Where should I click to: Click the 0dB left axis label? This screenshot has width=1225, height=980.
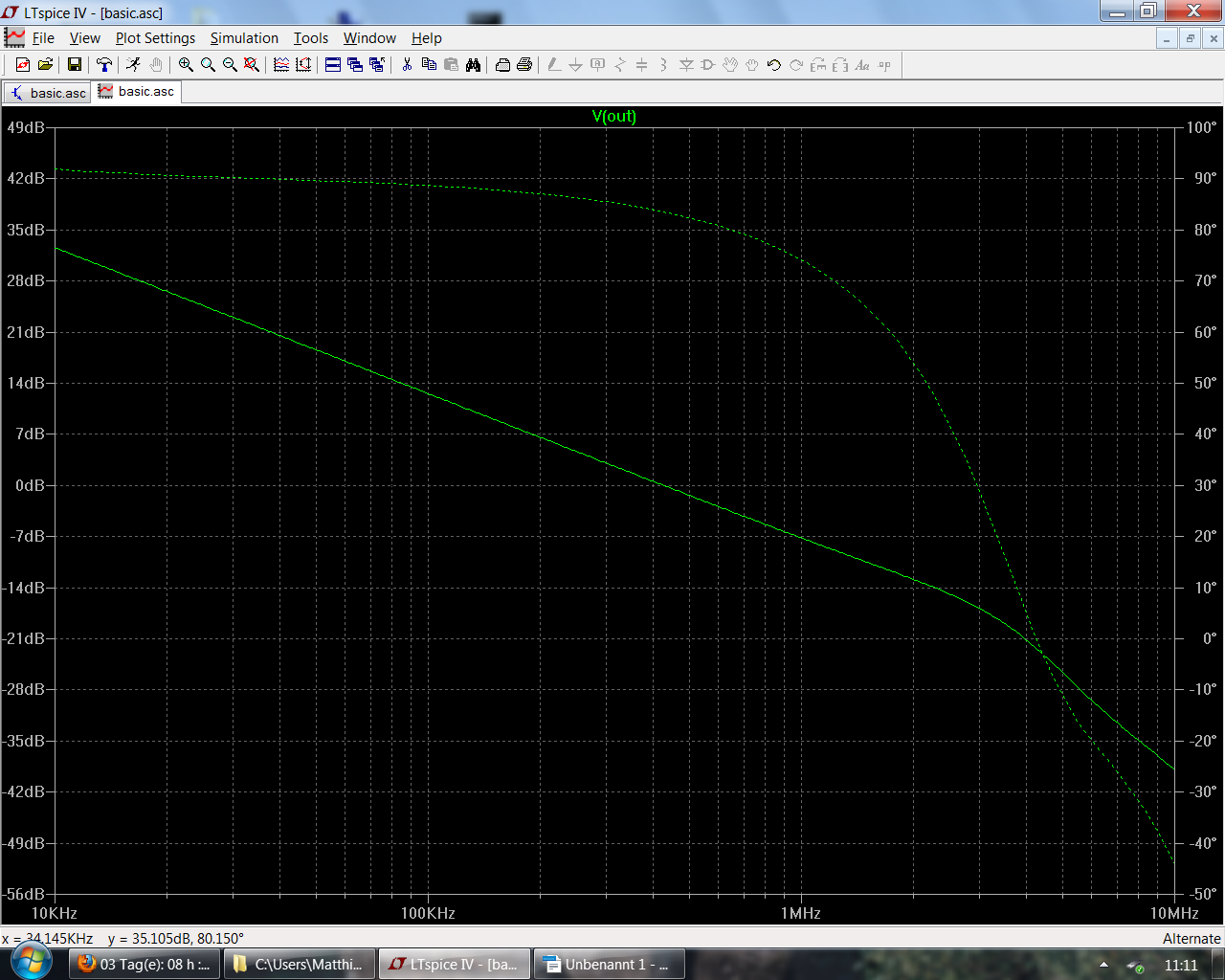pyautogui.click(x=30, y=485)
